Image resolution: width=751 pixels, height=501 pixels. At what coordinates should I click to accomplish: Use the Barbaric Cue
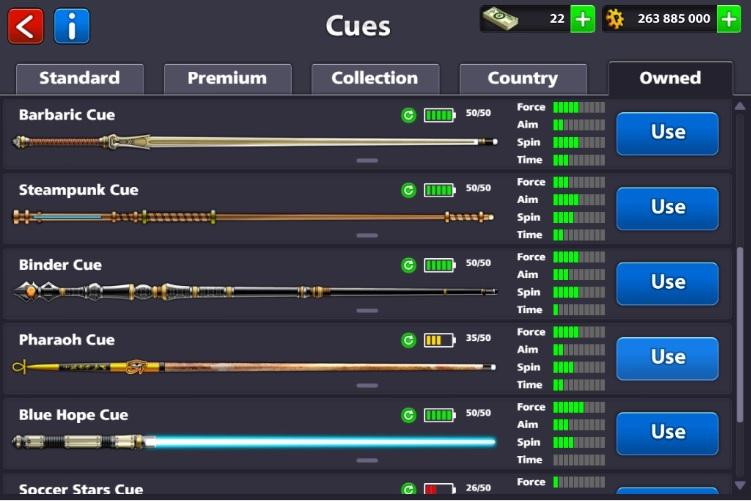[667, 134]
